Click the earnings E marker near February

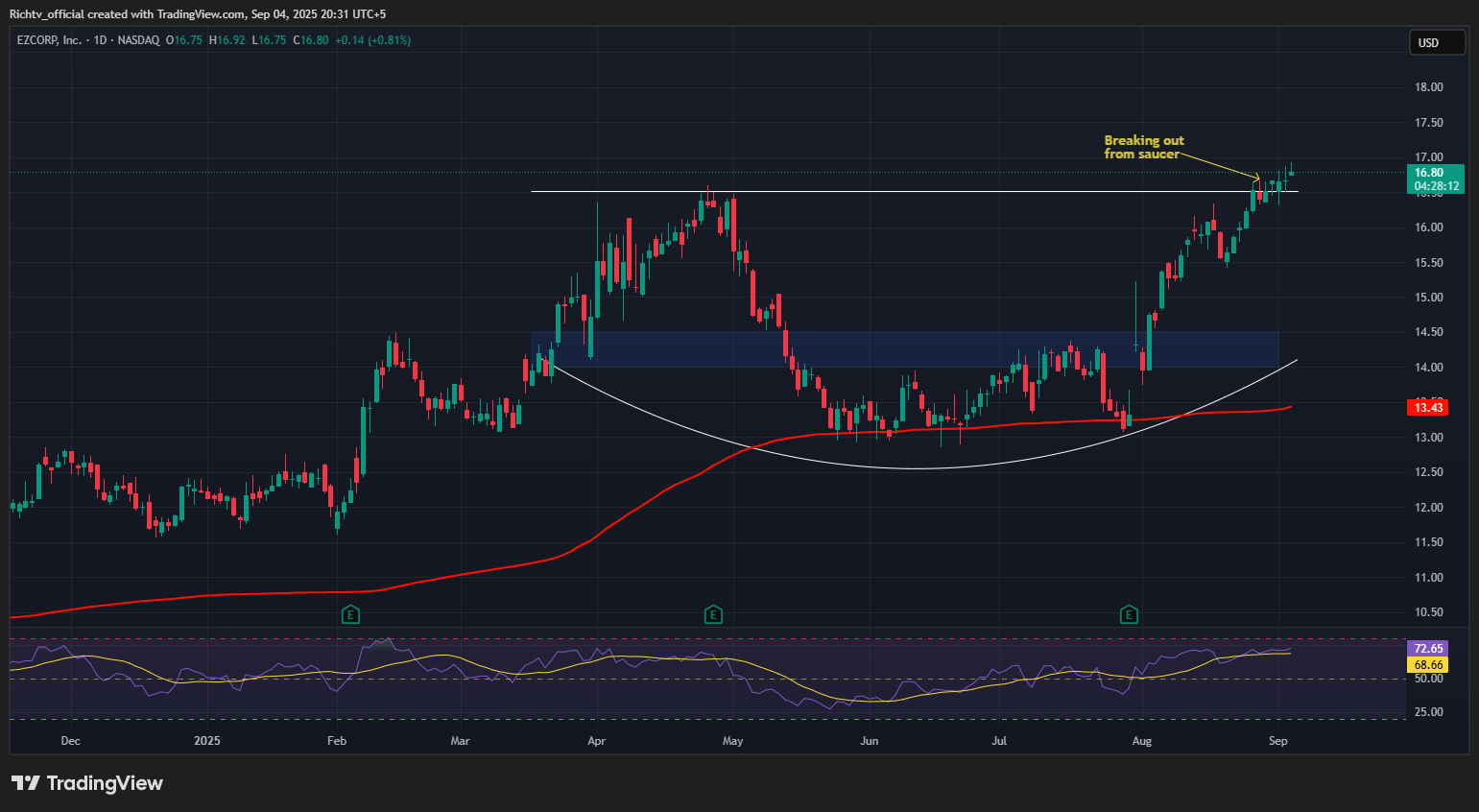tap(351, 614)
